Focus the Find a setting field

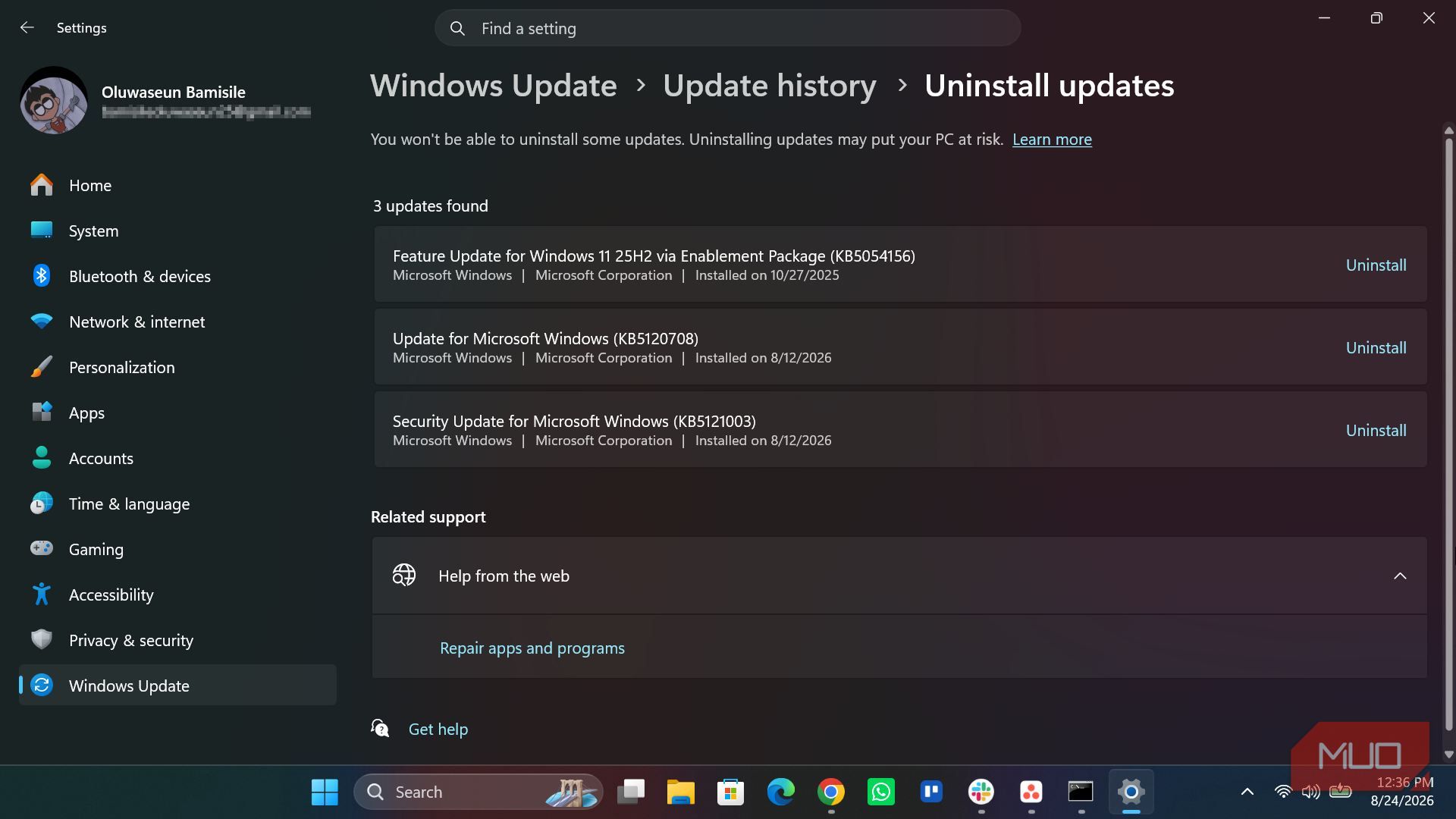click(x=727, y=28)
